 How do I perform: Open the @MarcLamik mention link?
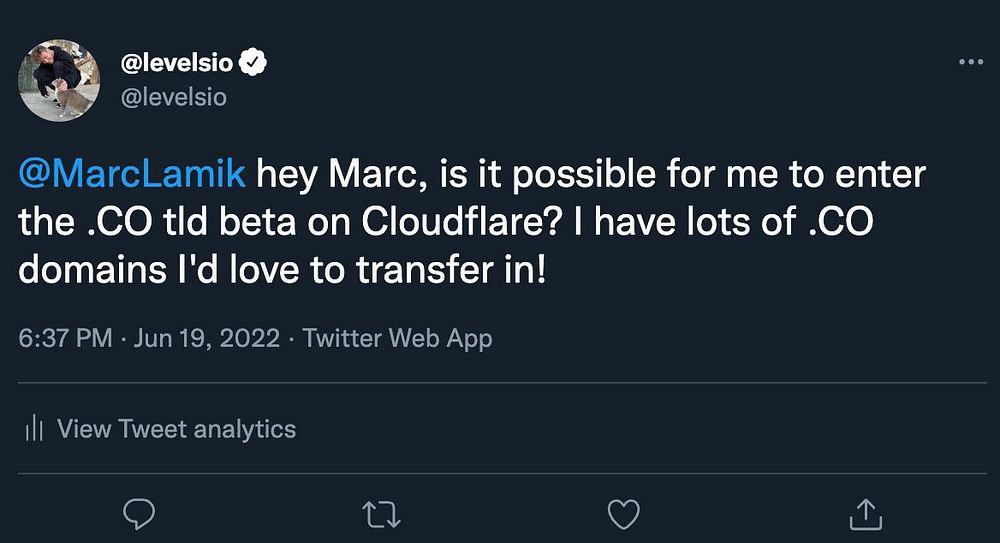(133, 175)
